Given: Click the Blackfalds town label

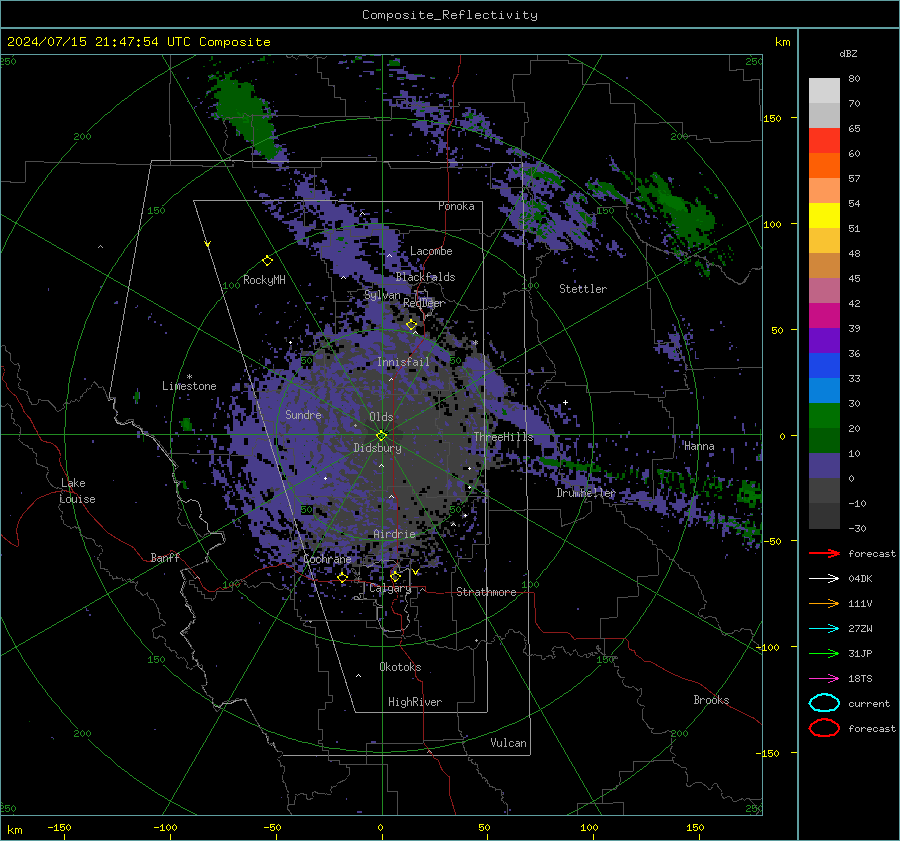Looking at the screenshot, I should pyautogui.click(x=425, y=277).
